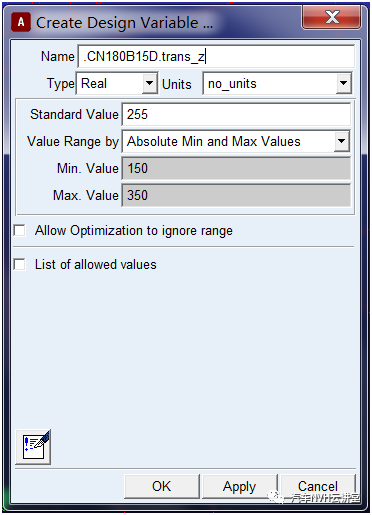Expand the Units dropdown showing no_units

tap(277, 83)
